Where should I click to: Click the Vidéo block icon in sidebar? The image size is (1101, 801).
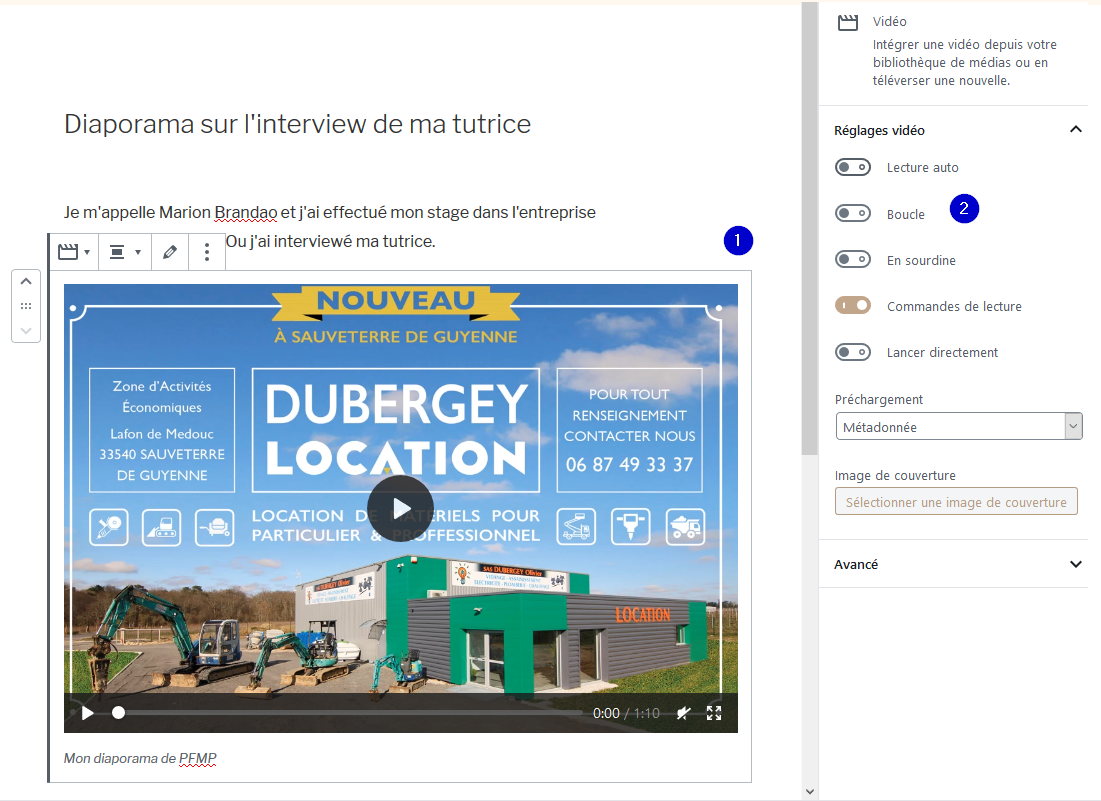[x=848, y=22]
